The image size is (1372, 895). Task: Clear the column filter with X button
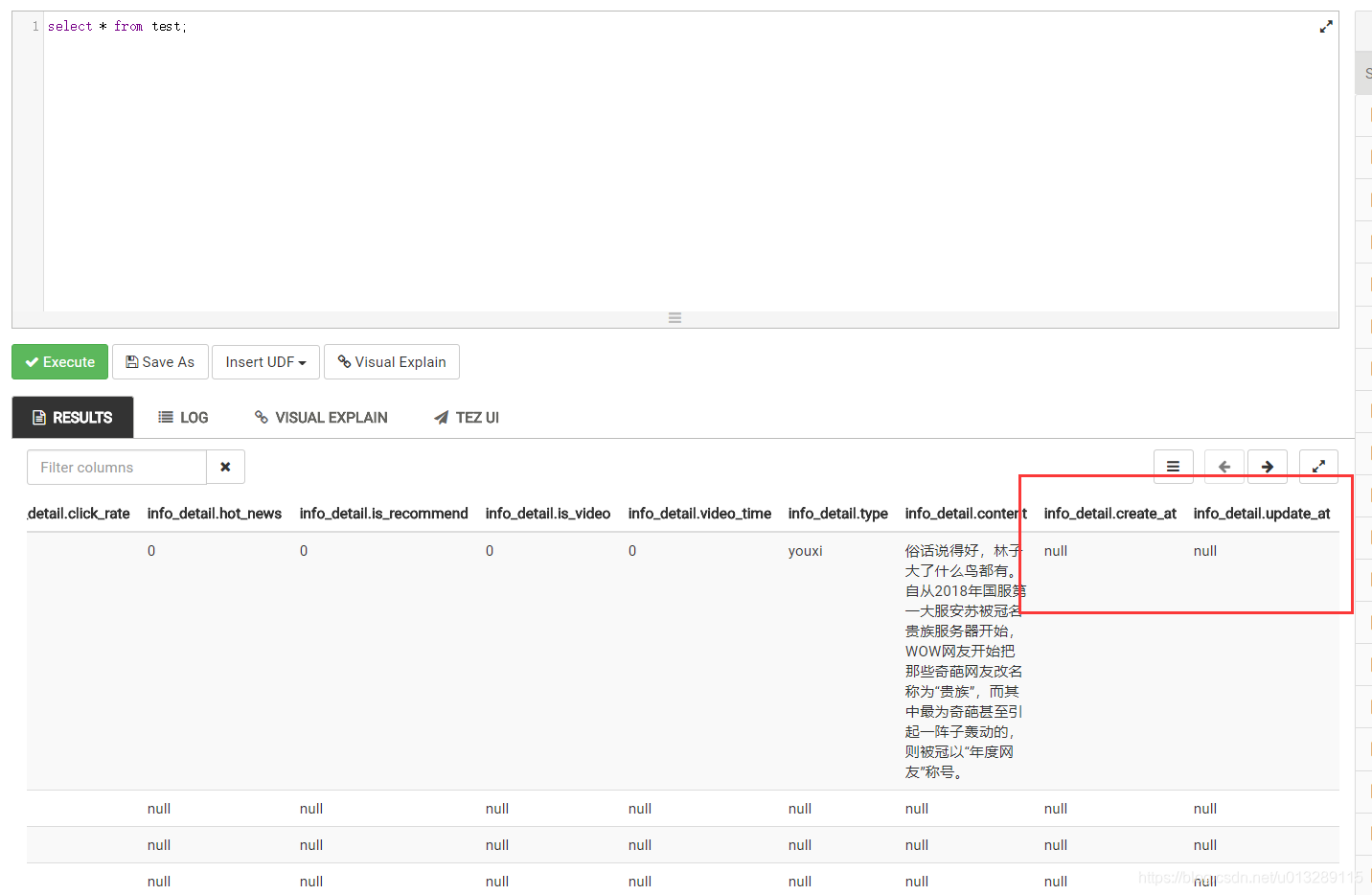click(225, 467)
